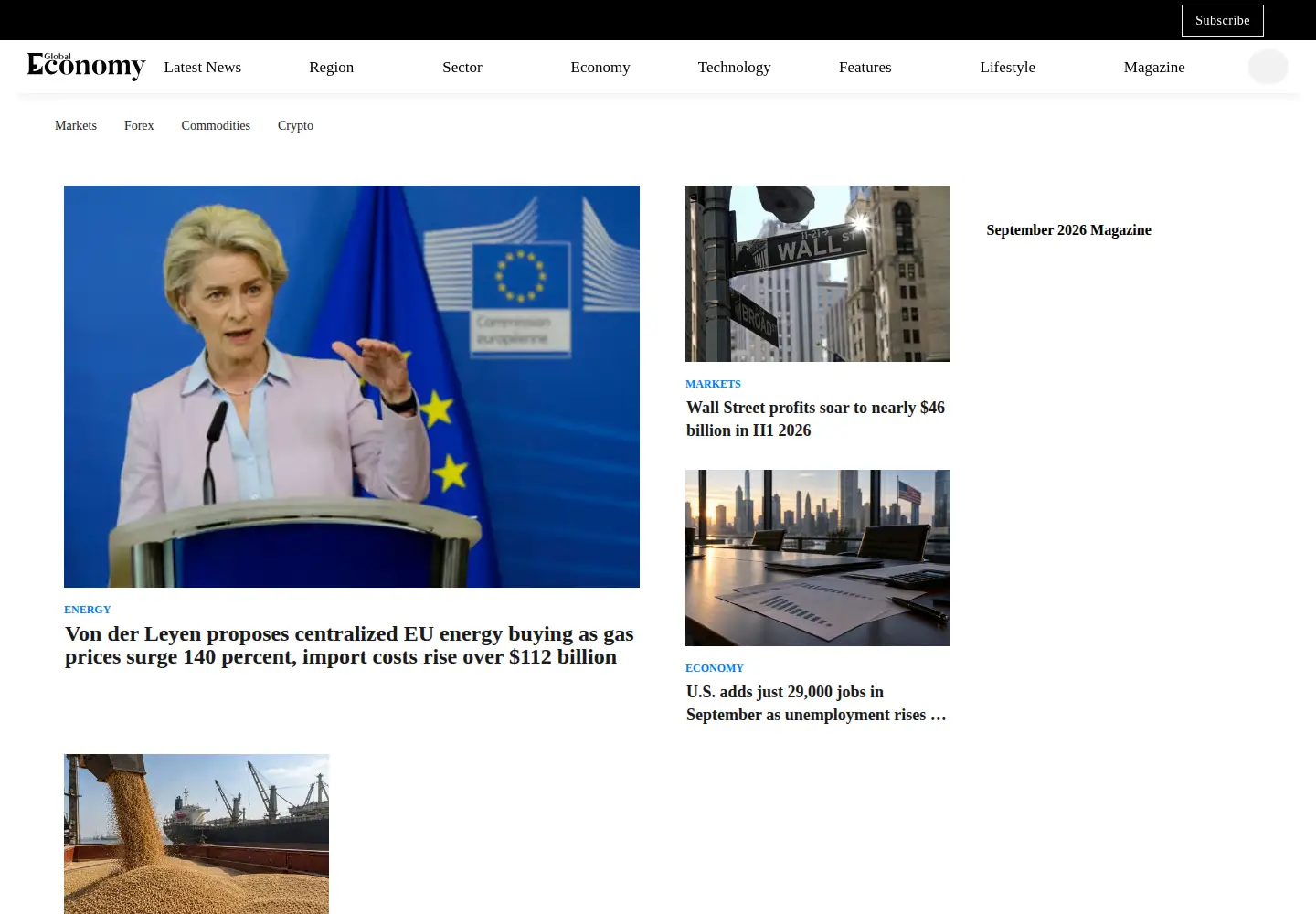Select the ECONOMY category label above jobs headline
Viewport: 1316px width, 914px height.
(715, 668)
